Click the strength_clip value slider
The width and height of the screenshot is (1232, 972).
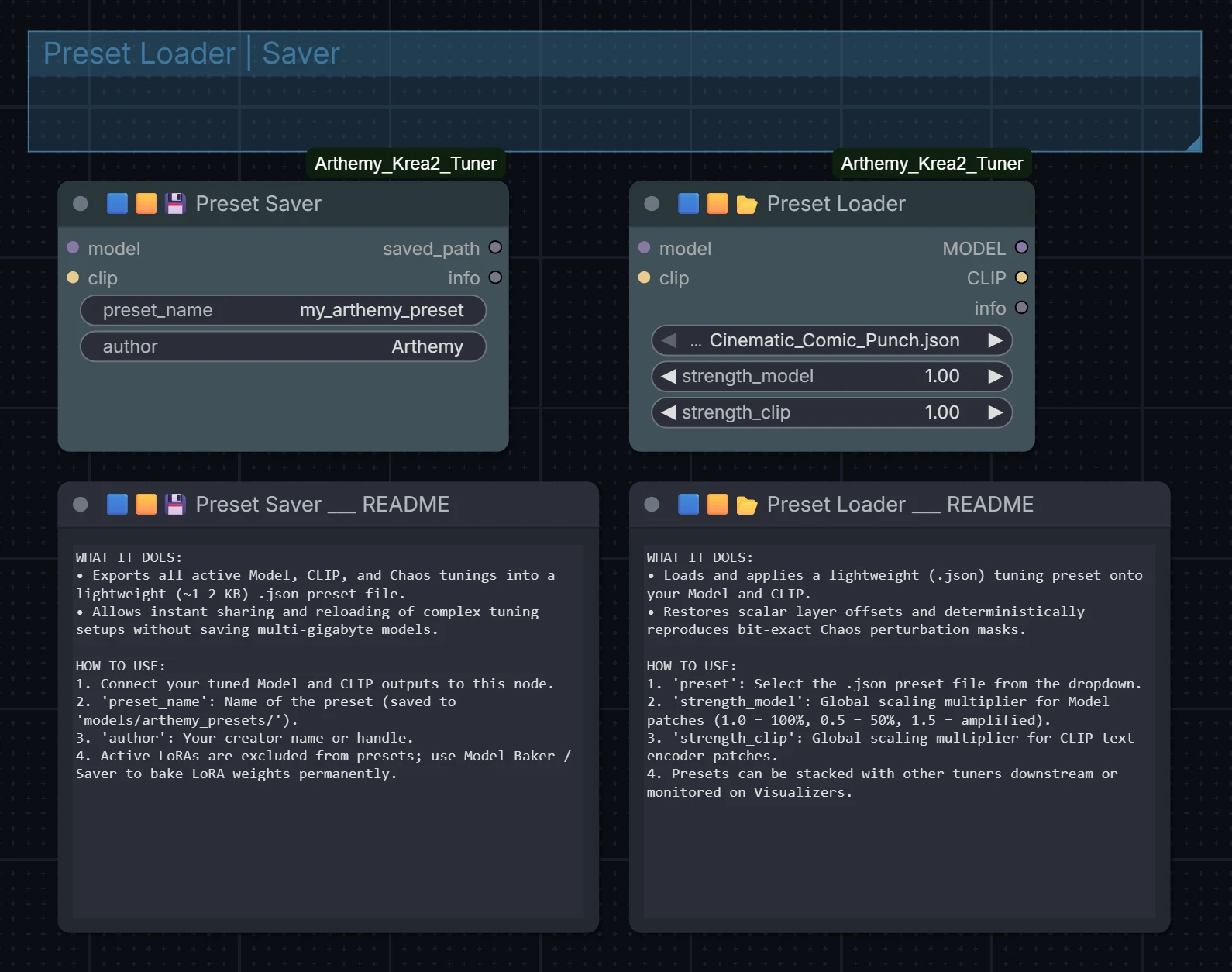point(832,412)
